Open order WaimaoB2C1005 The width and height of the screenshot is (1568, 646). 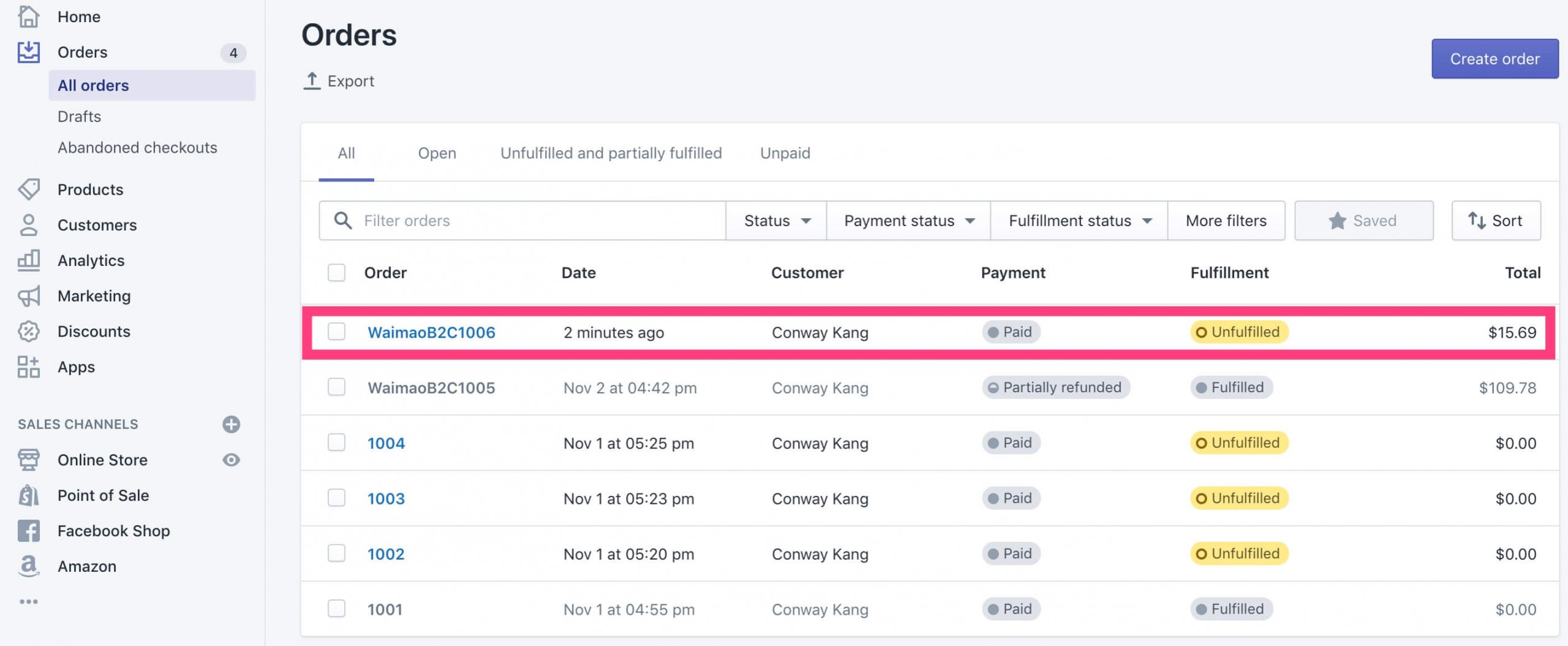pos(431,388)
